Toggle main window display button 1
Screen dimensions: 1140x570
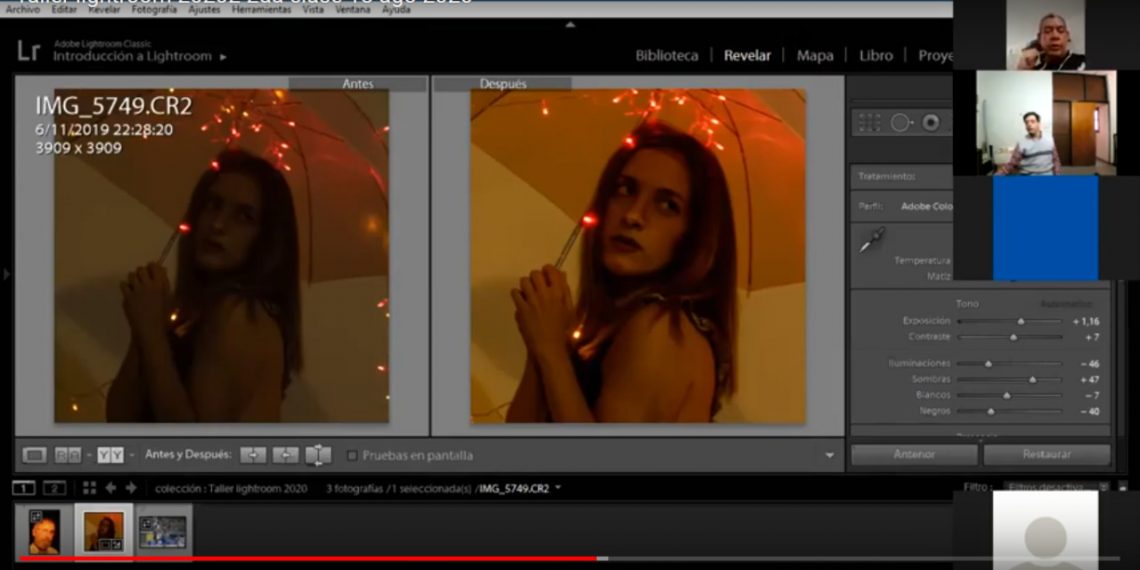(x=23, y=488)
